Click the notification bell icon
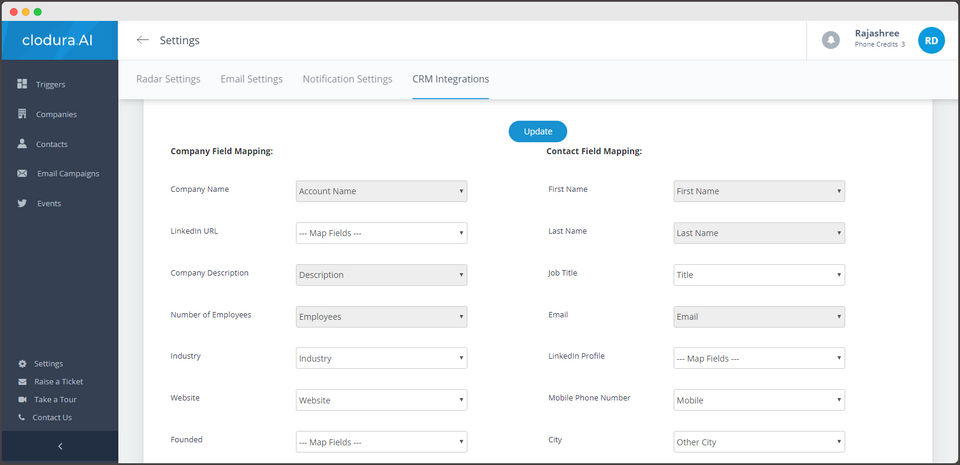Viewport: 960px width, 465px height. point(830,40)
